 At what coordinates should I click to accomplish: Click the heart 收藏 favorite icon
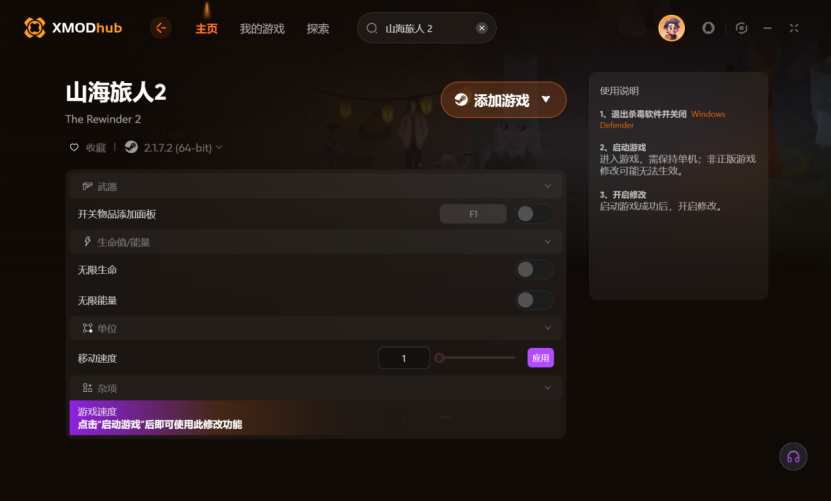pyautogui.click(x=74, y=147)
